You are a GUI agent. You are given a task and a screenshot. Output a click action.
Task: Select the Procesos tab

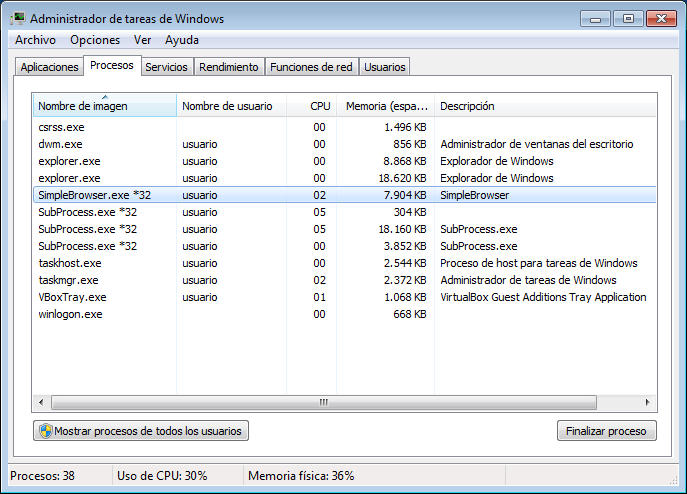[x=112, y=65]
